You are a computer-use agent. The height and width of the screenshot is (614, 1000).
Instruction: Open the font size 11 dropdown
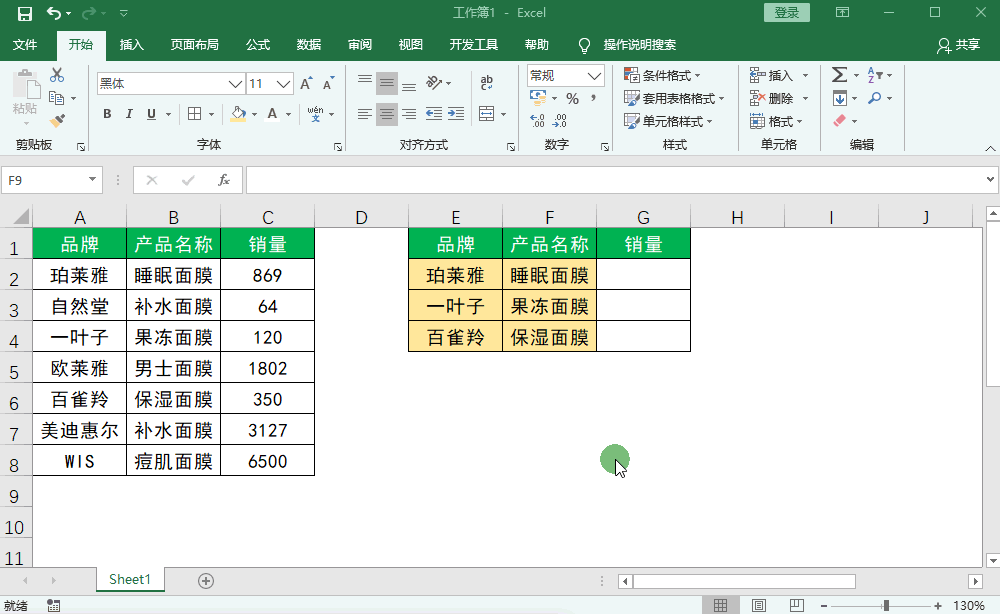point(284,84)
